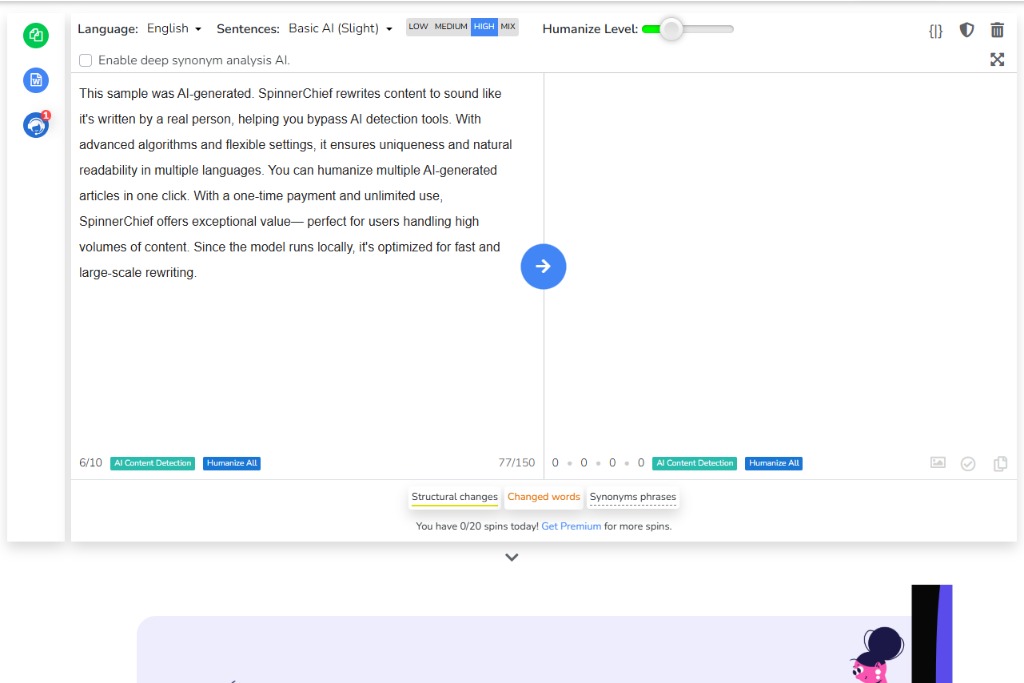Click the copy output icon at bottom right
This screenshot has height=683, width=1024.
coord(1000,464)
